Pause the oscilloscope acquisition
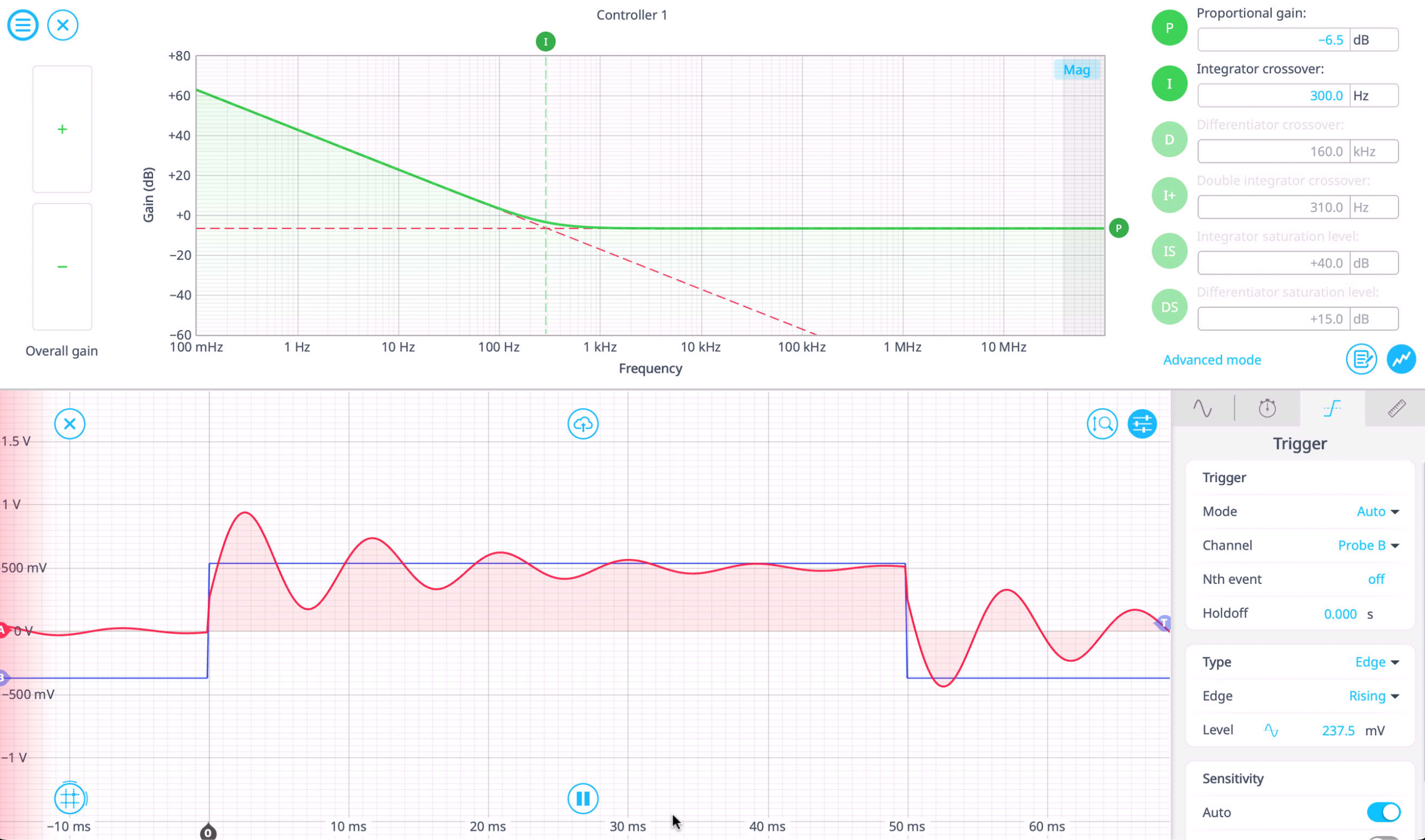This screenshot has width=1425, height=840. 582,799
